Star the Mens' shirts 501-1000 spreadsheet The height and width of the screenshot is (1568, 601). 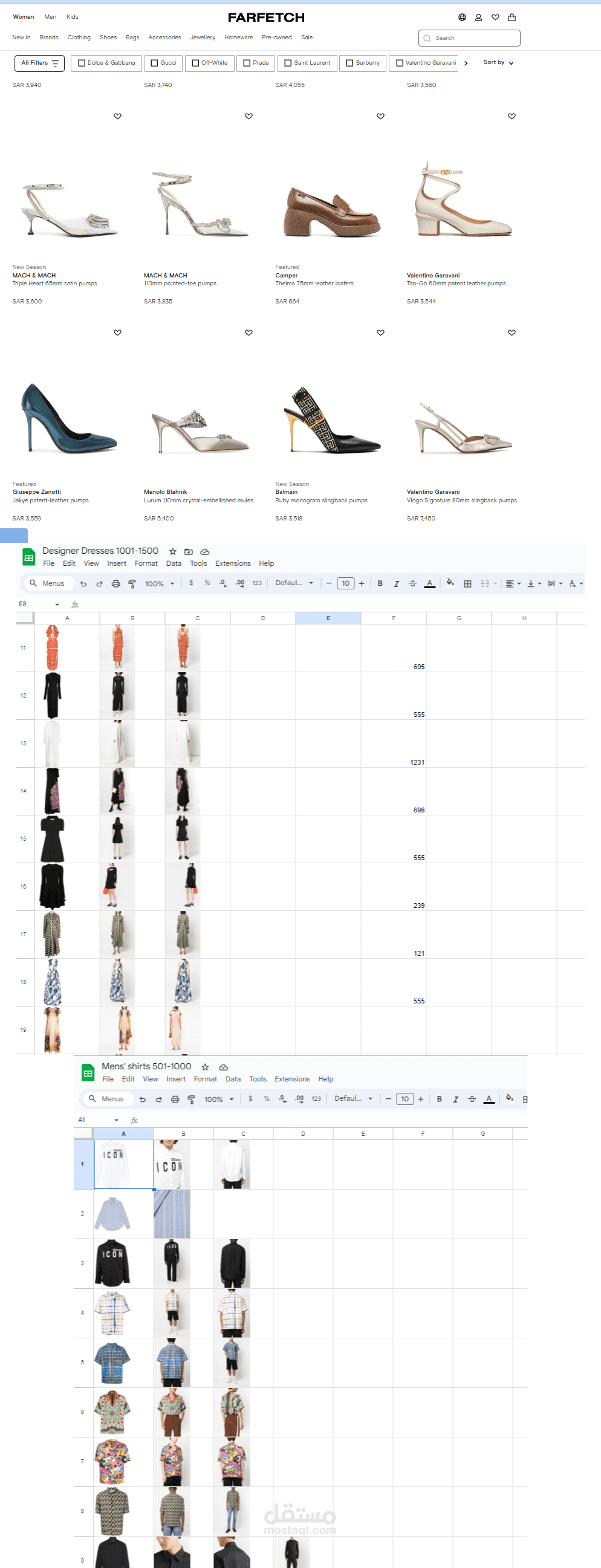point(205,1067)
